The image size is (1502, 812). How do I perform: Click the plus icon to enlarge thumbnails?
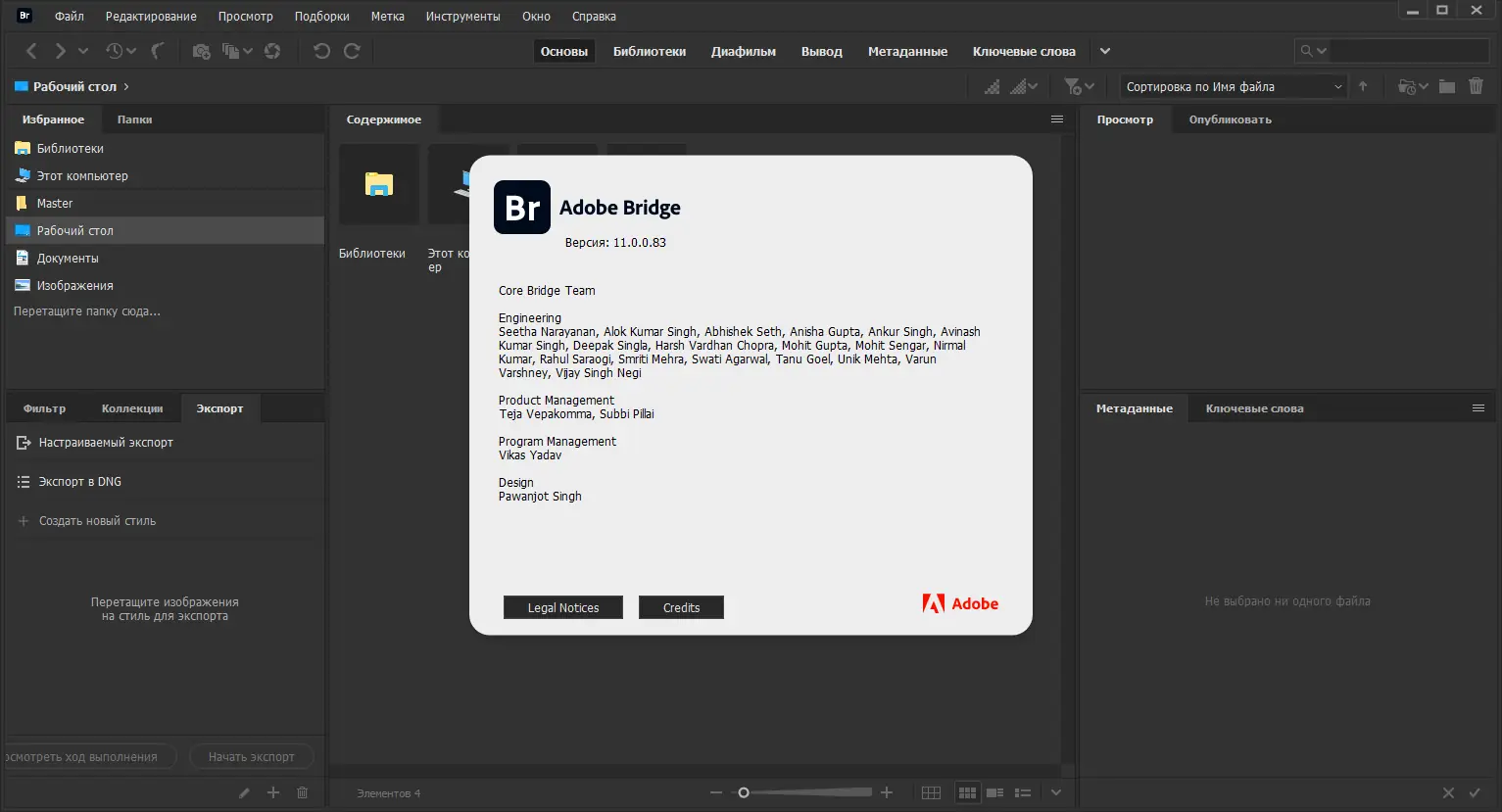point(887,793)
